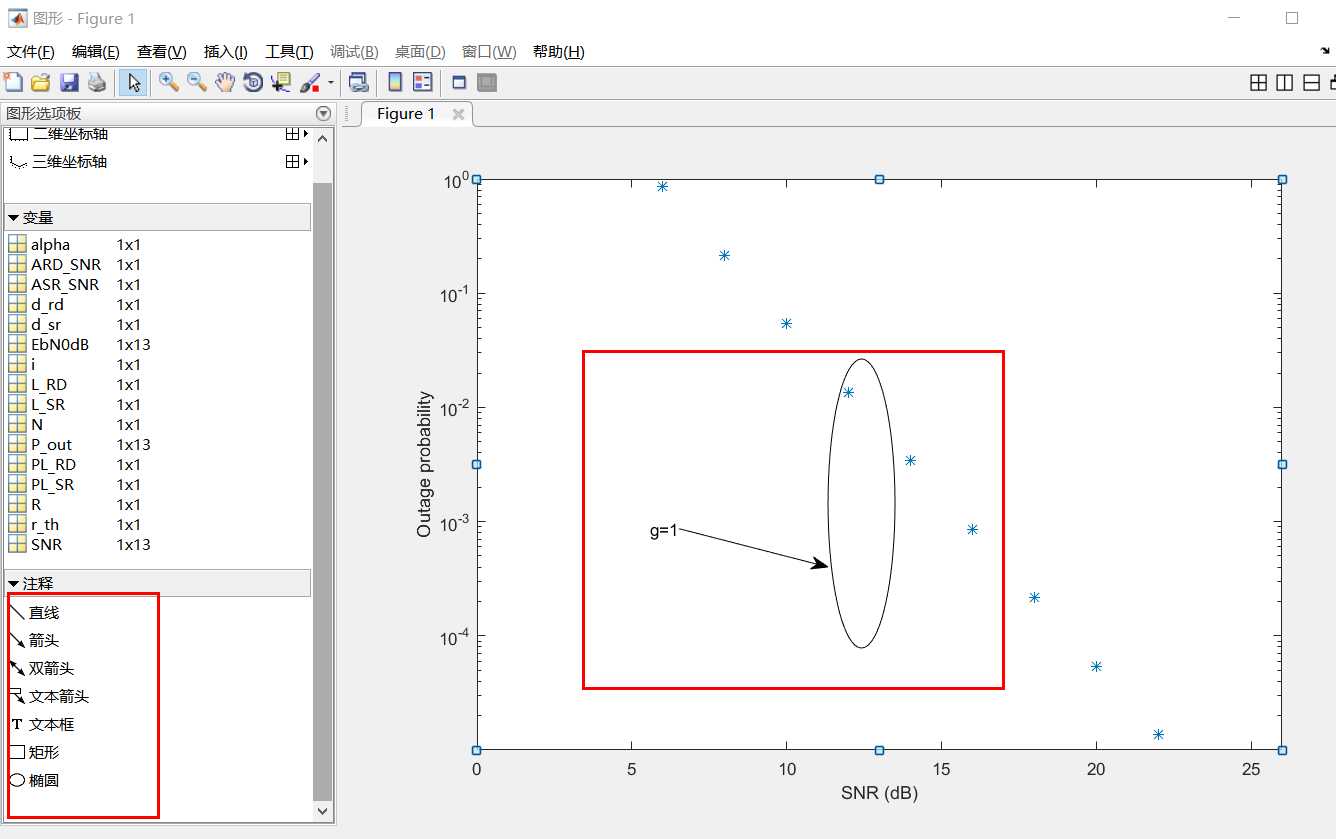Hide the plot tools panel
The width and height of the screenshot is (1336, 839).
pyautogui.click(x=460, y=83)
